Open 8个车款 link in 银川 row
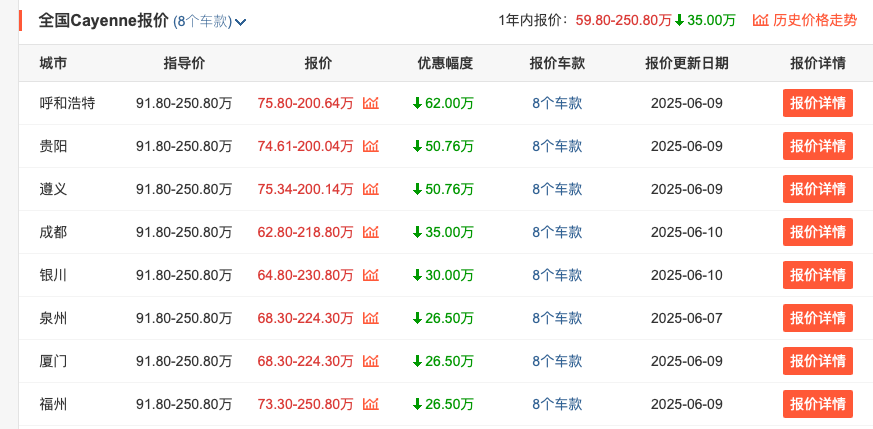Image resolution: width=873 pixels, height=429 pixels. click(557, 275)
